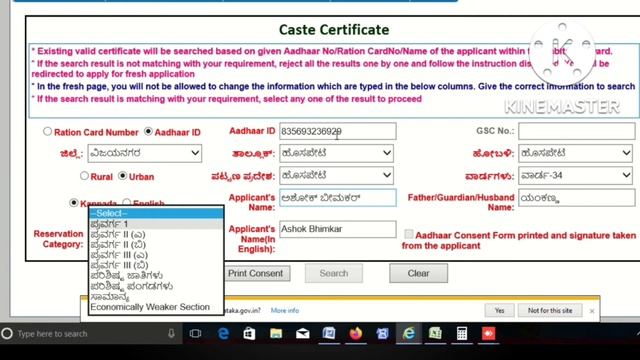640x360 pixels.
Task: Choose --Select-- in reservation category list
Action: pos(156,213)
